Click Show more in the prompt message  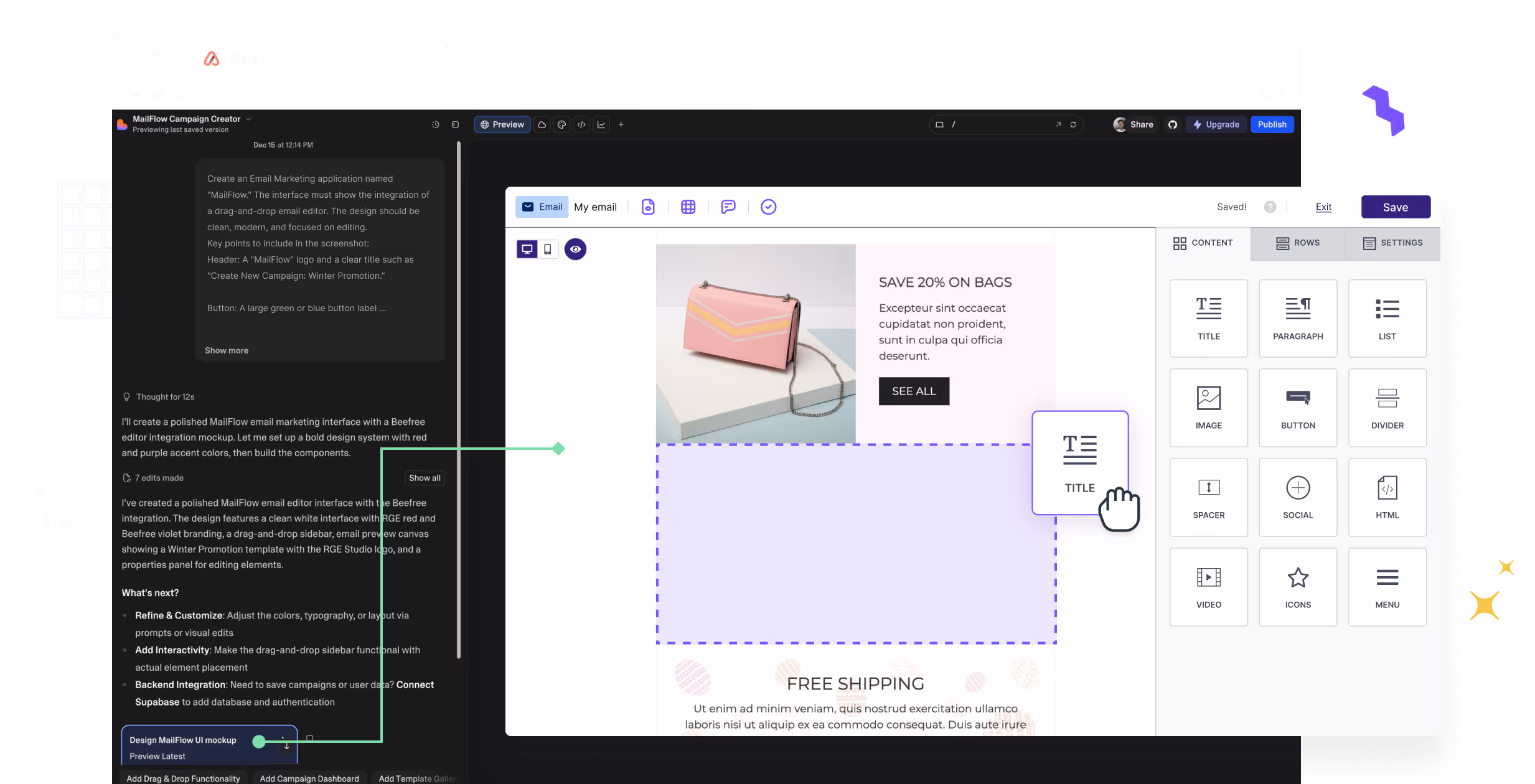226,350
